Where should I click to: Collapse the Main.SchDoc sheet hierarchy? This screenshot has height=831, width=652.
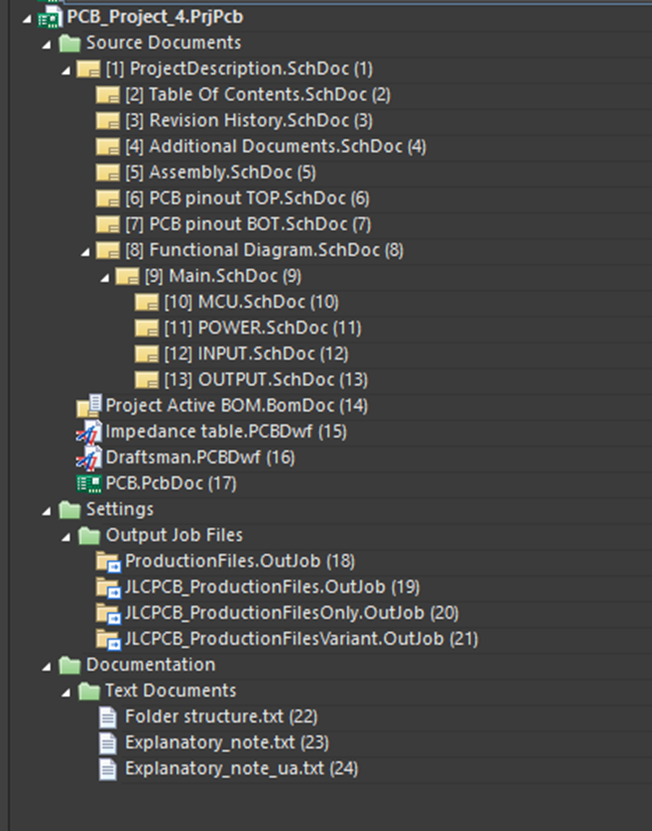click(105, 276)
